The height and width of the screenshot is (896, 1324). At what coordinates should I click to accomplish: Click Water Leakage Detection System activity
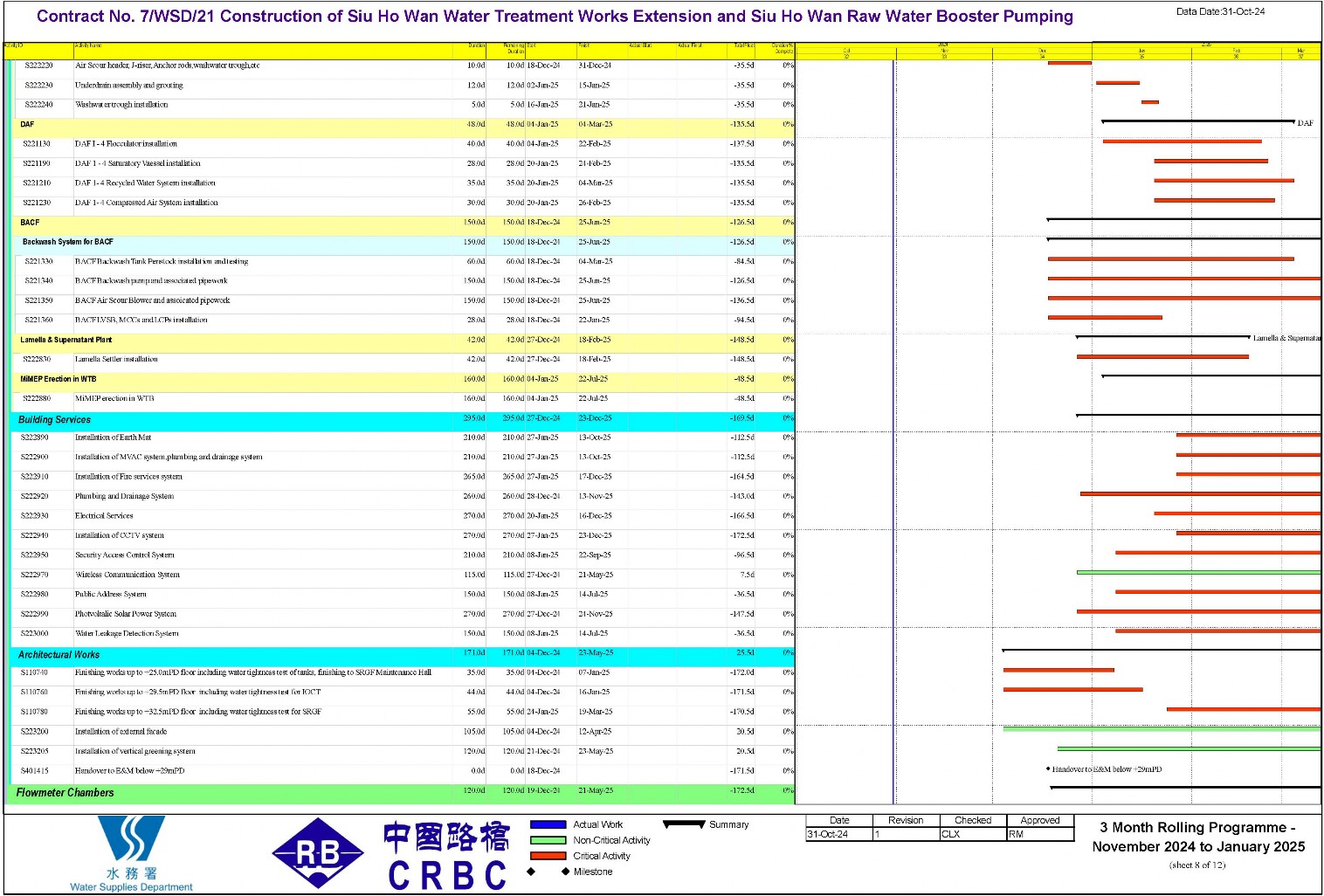point(127,633)
